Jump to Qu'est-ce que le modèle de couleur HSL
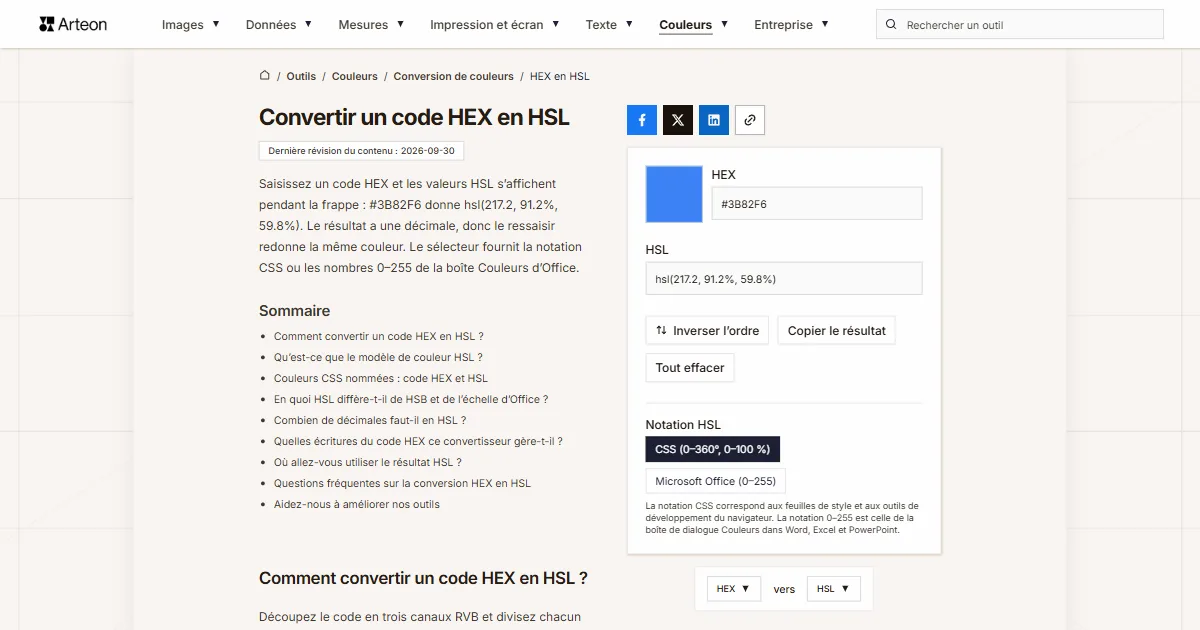Image resolution: width=1200 pixels, height=630 pixels. [x=378, y=358]
